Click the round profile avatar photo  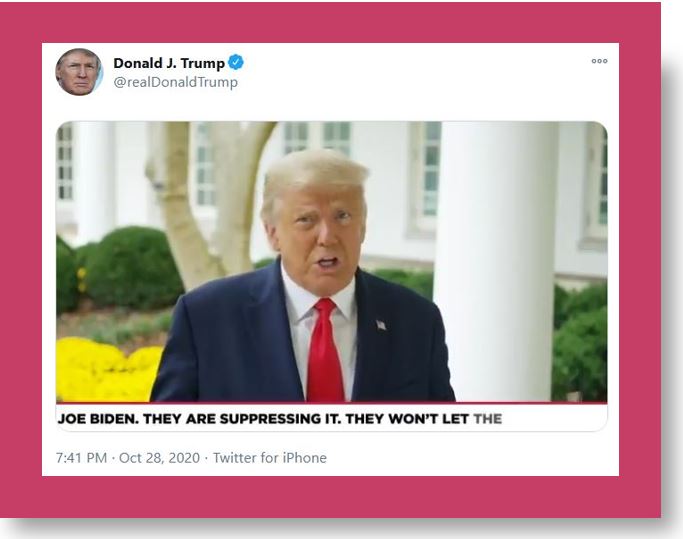(79, 72)
